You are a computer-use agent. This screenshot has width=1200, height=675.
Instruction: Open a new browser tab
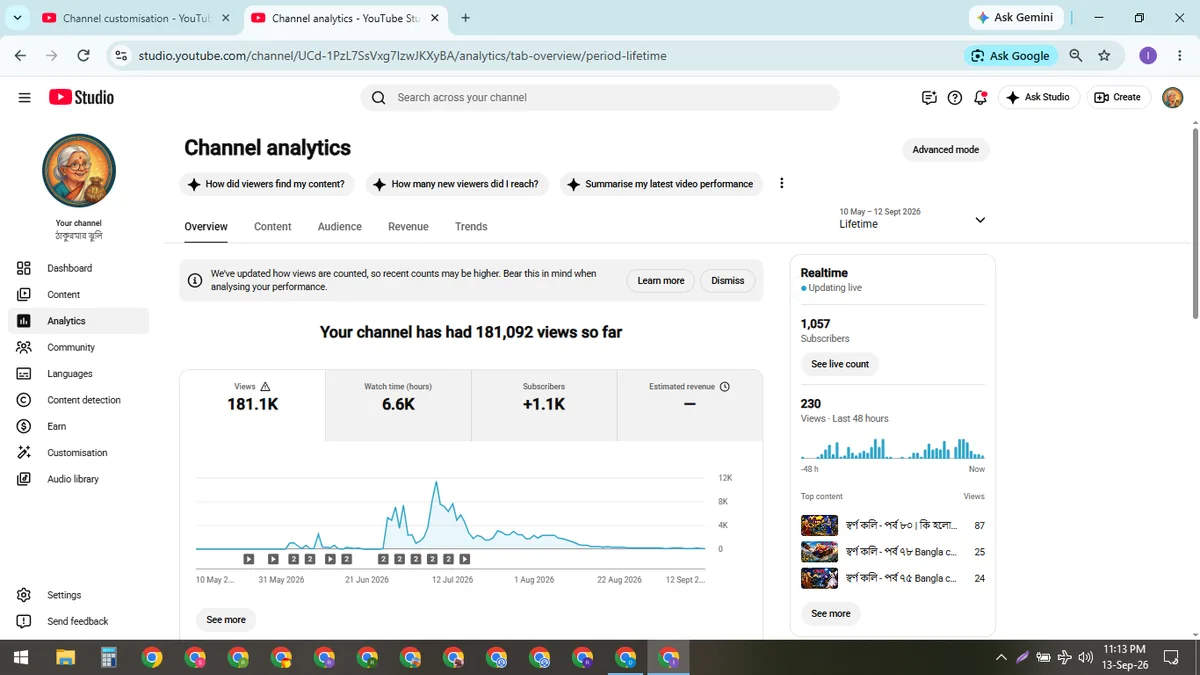(x=465, y=18)
